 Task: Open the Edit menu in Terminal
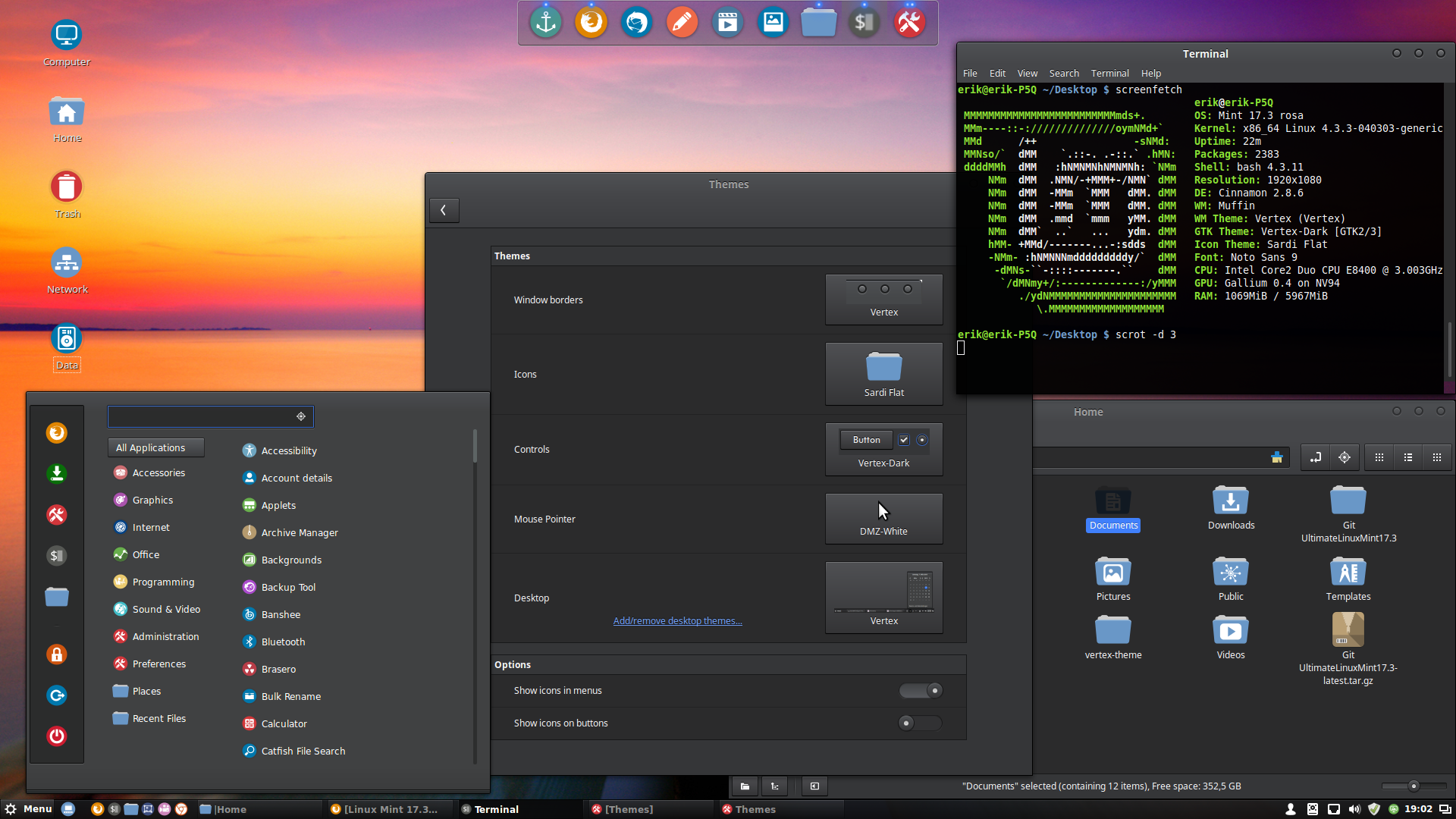click(997, 74)
